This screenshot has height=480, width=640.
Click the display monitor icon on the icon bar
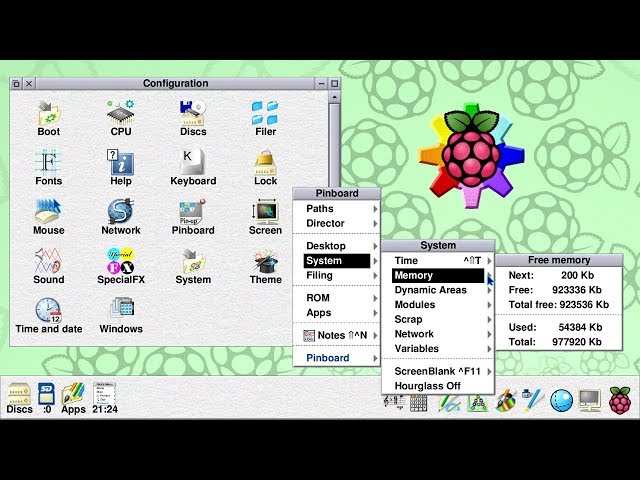coord(590,400)
